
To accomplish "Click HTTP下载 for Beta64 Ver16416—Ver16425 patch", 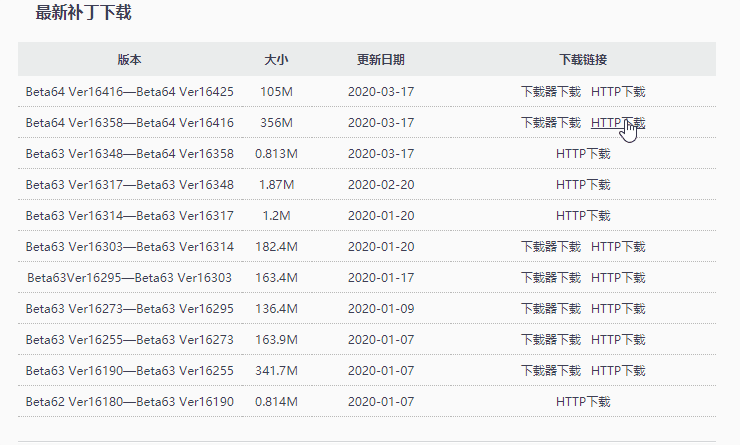I will coord(617,92).
